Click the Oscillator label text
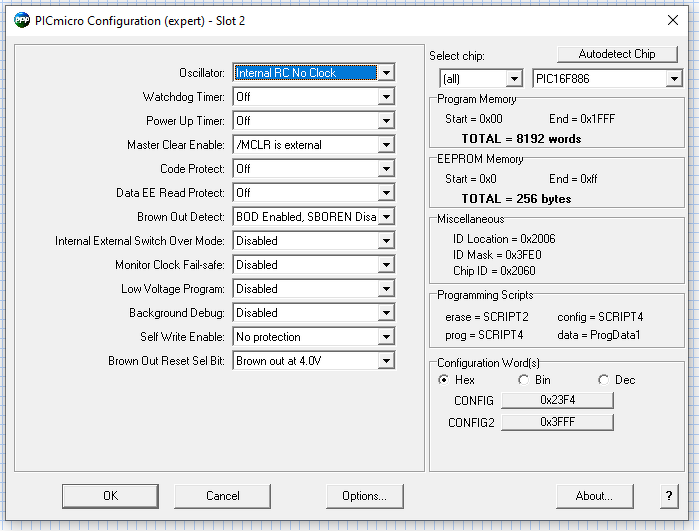This screenshot has height=531, width=699. (x=201, y=73)
